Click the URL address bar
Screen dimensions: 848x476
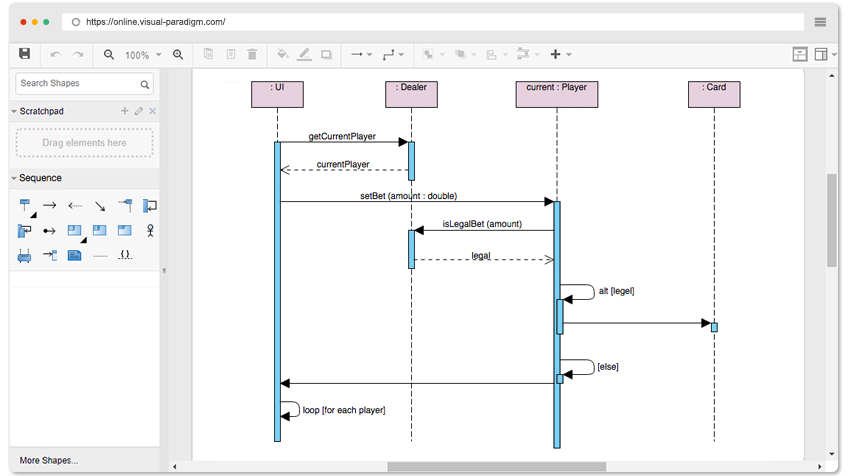click(433, 22)
